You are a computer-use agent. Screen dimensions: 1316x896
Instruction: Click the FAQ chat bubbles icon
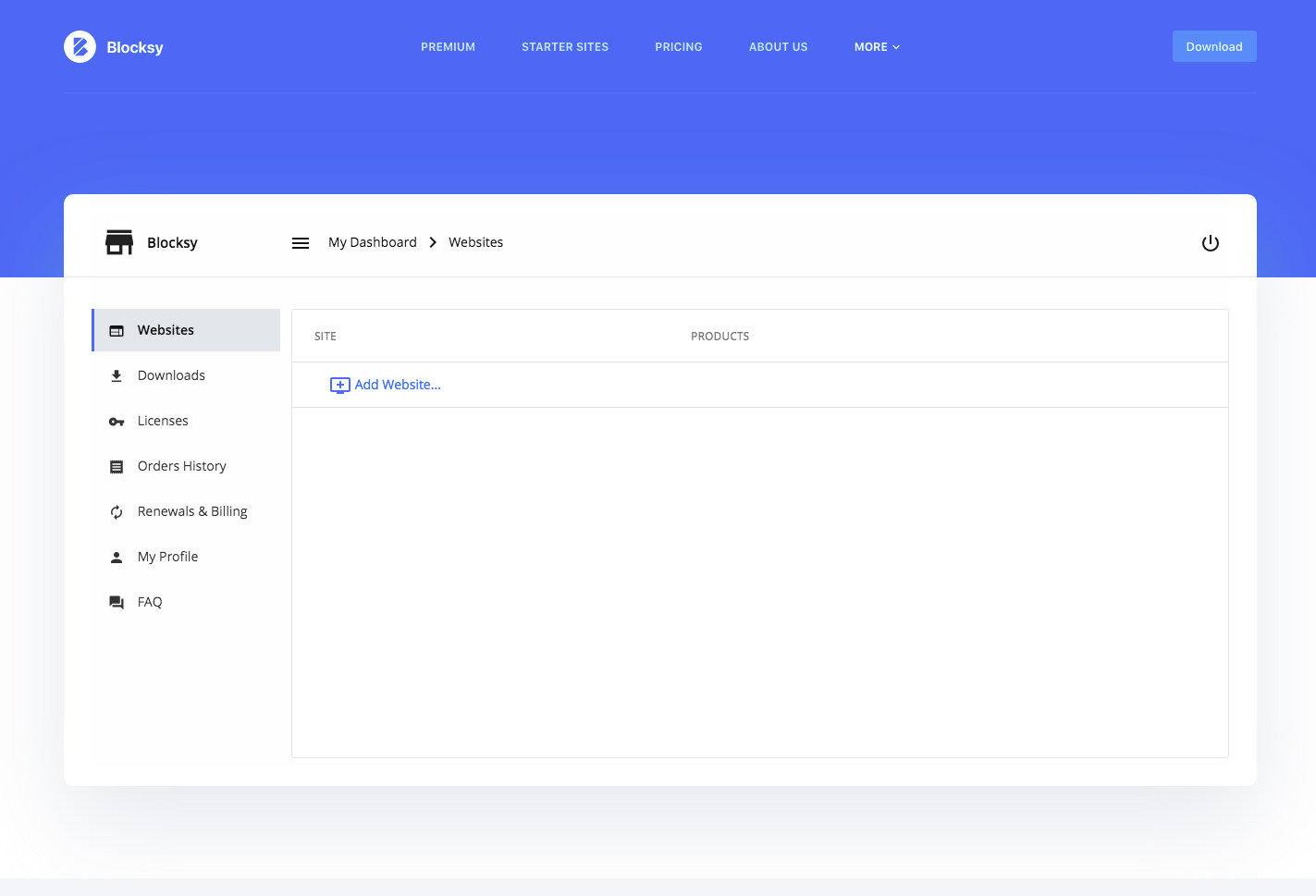point(117,603)
